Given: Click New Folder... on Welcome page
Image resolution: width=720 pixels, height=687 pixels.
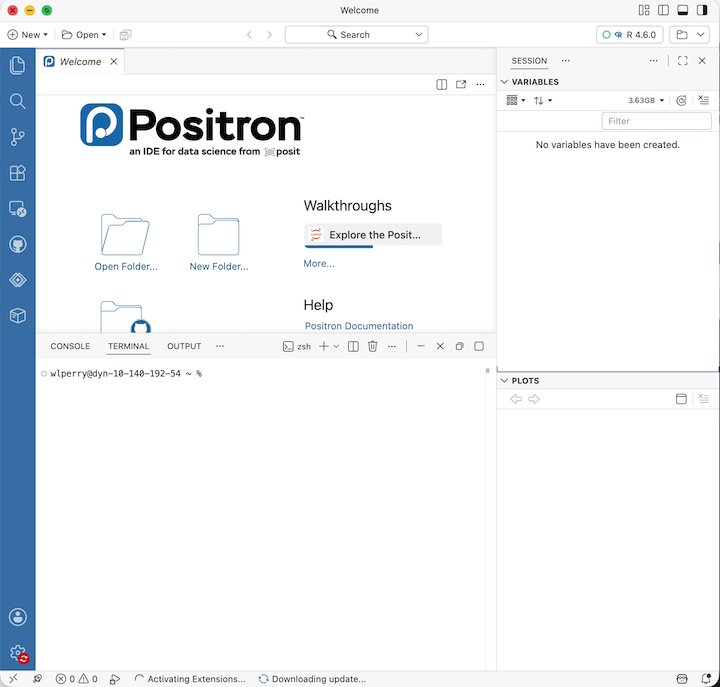Looking at the screenshot, I should pos(219,242).
